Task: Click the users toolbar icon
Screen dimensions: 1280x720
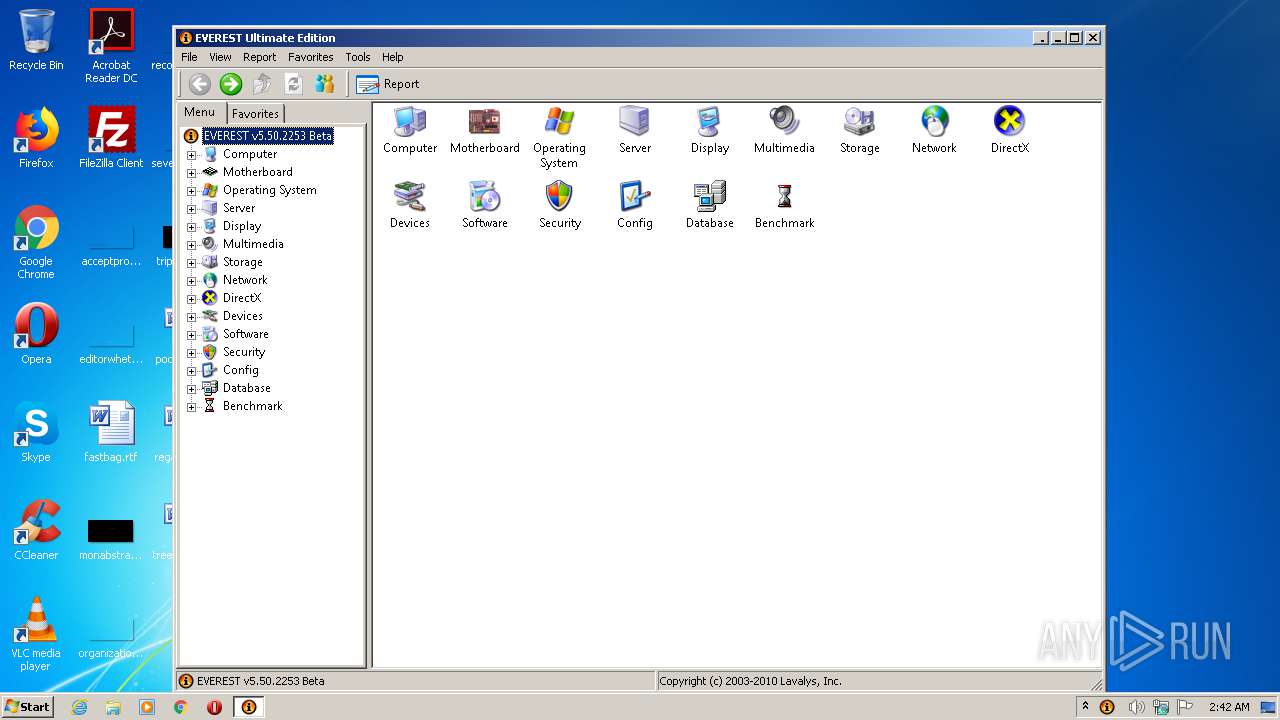Action: (324, 84)
